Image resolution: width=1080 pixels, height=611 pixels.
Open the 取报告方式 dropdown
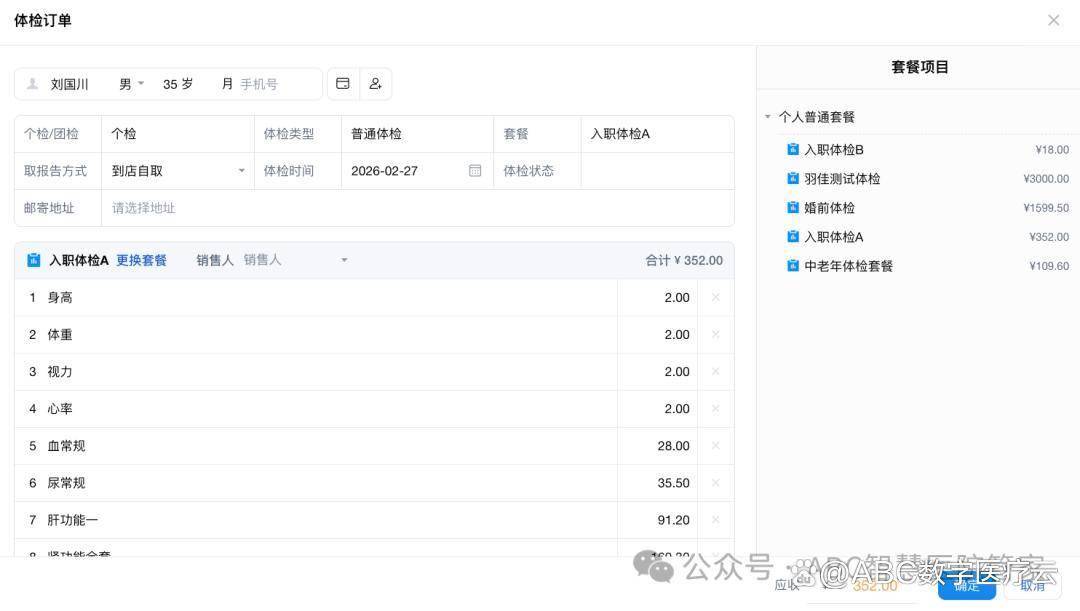[x=177, y=171]
